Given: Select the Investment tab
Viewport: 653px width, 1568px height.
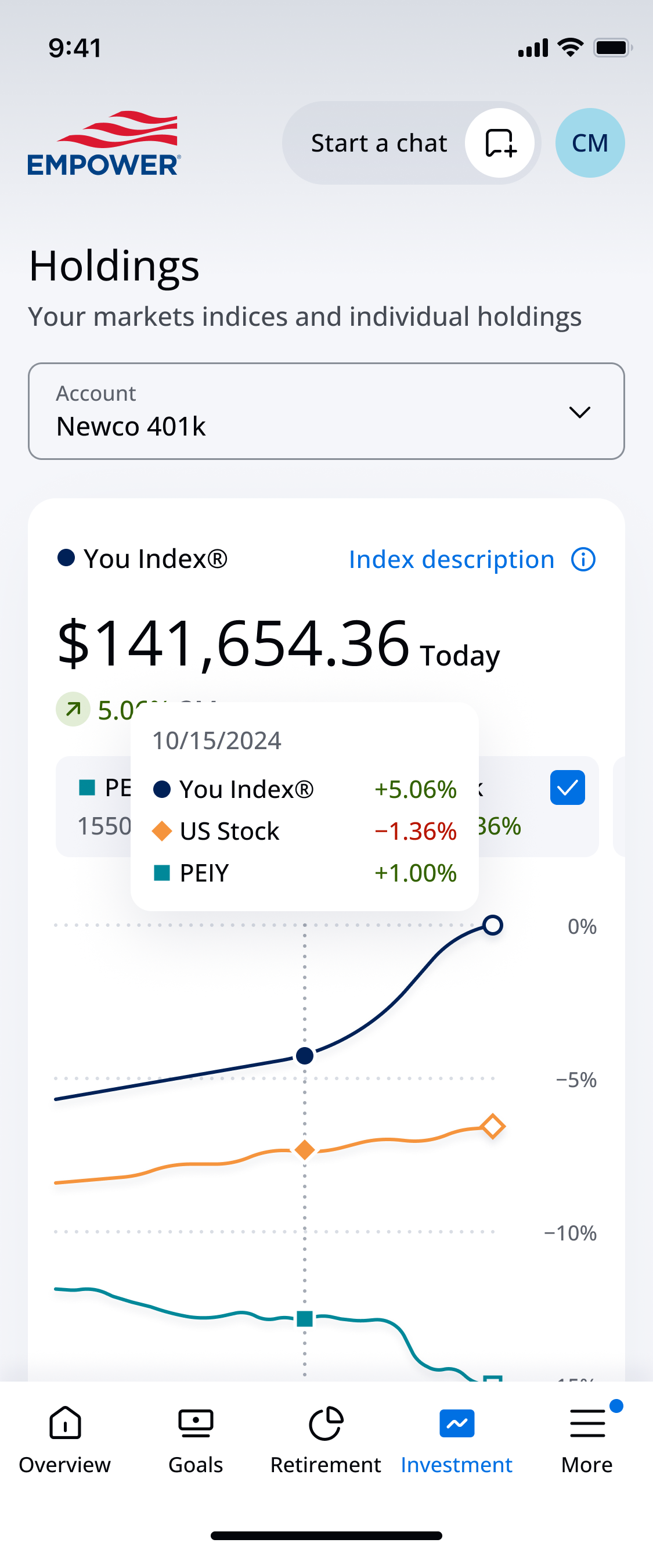Looking at the screenshot, I should [456, 1440].
